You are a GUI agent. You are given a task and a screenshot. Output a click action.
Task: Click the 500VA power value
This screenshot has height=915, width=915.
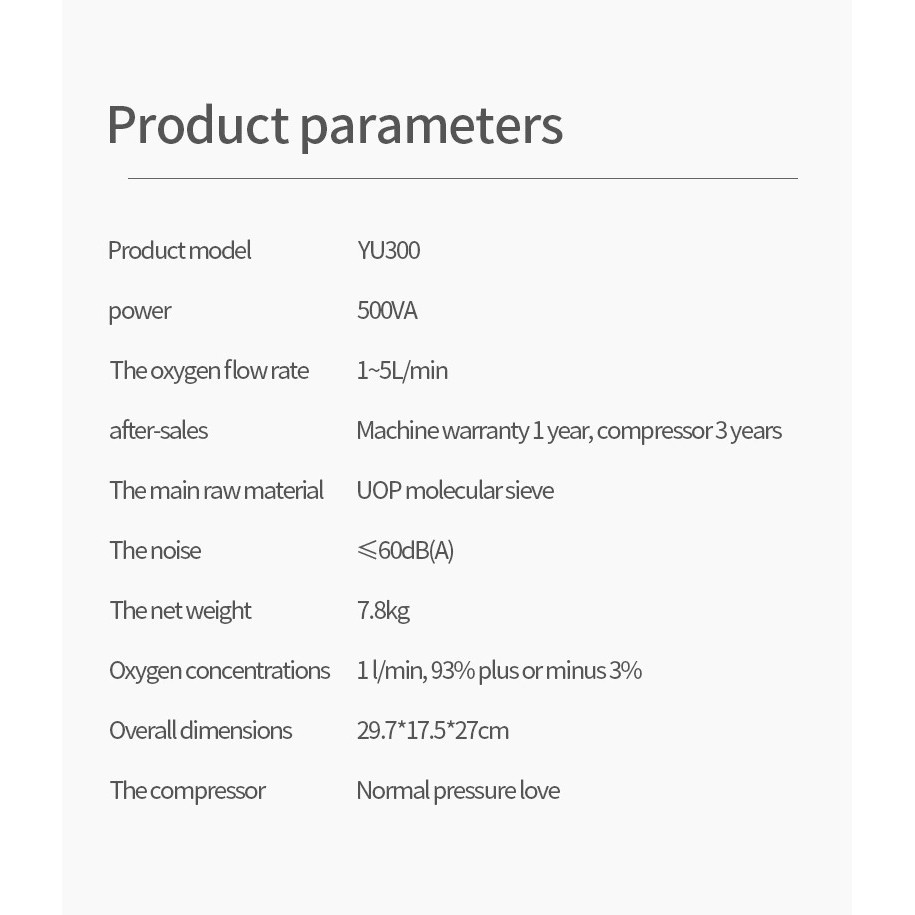387,311
